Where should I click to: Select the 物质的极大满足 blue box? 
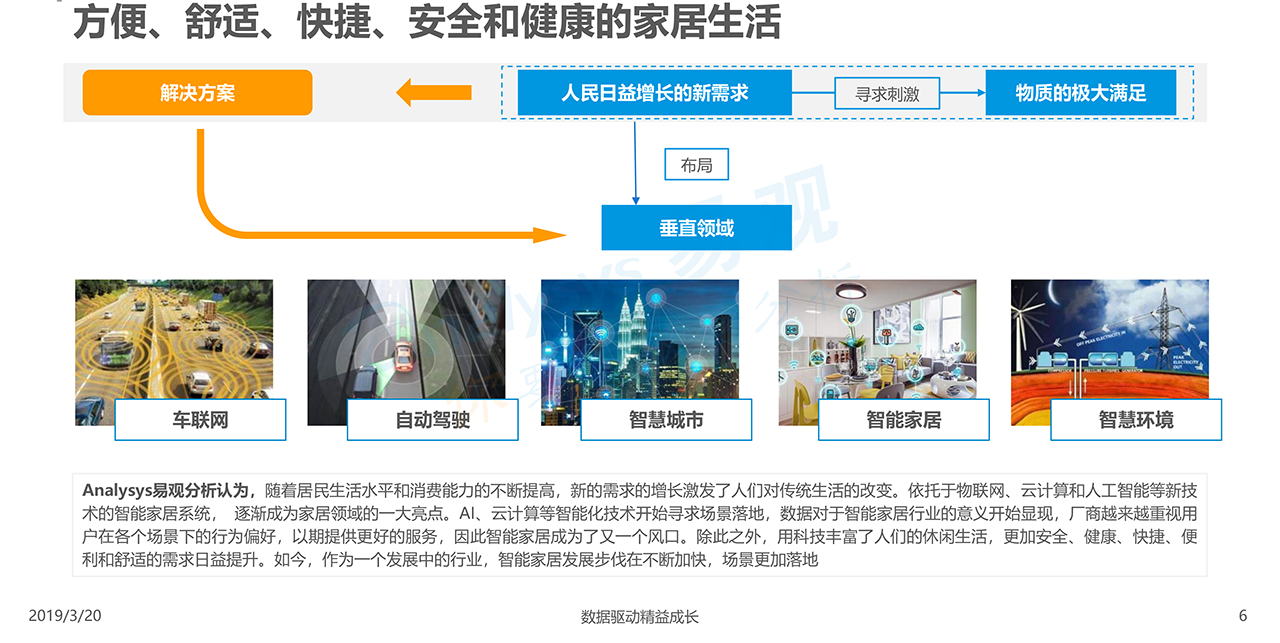(1080, 93)
